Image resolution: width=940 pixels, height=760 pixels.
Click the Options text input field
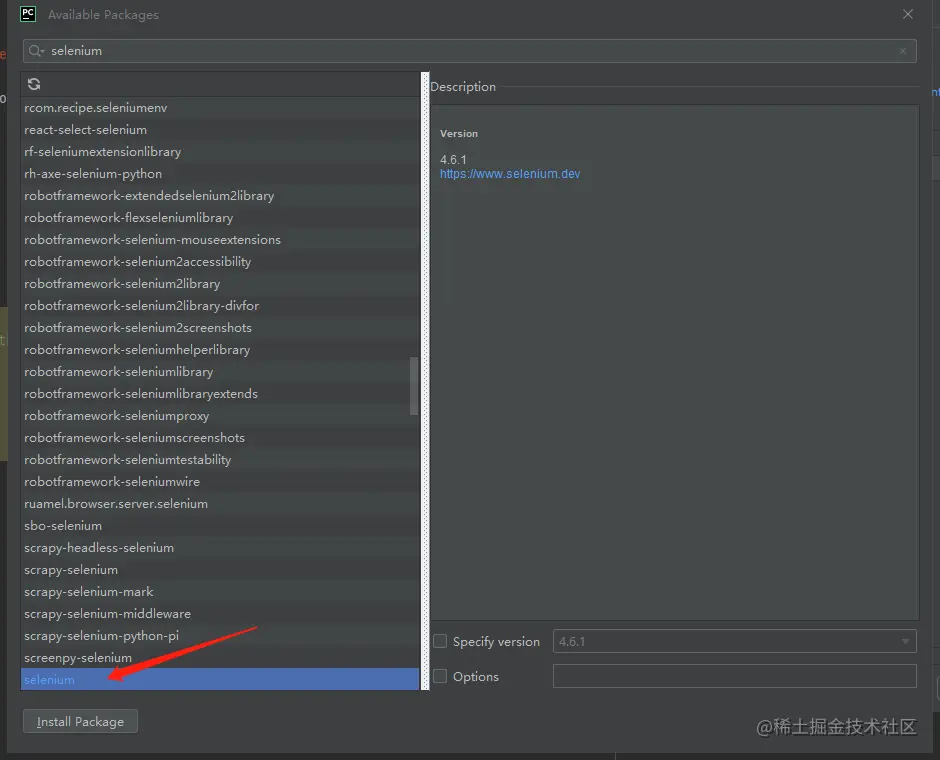734,676
